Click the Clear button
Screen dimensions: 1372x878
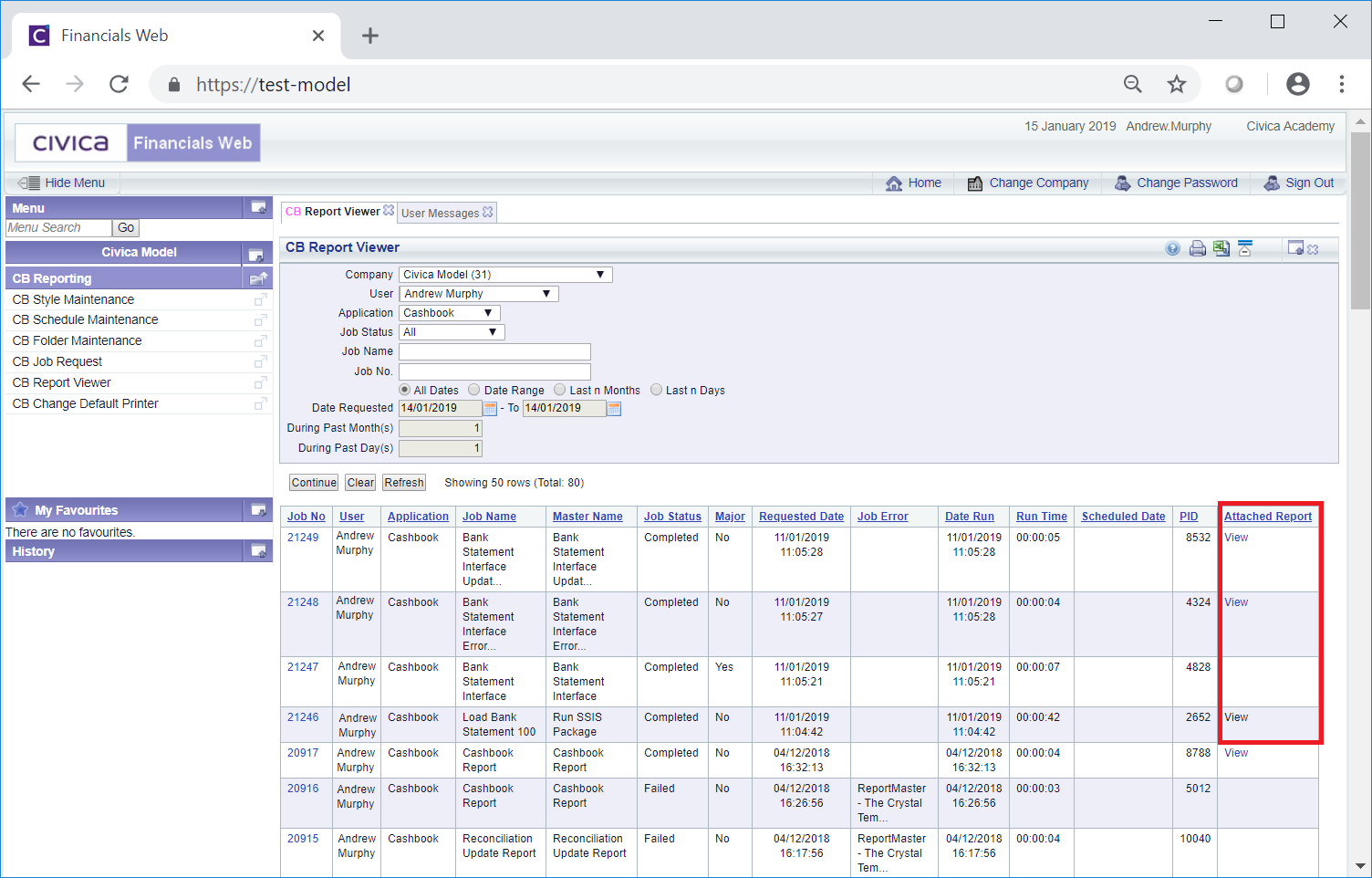[360, 483]
